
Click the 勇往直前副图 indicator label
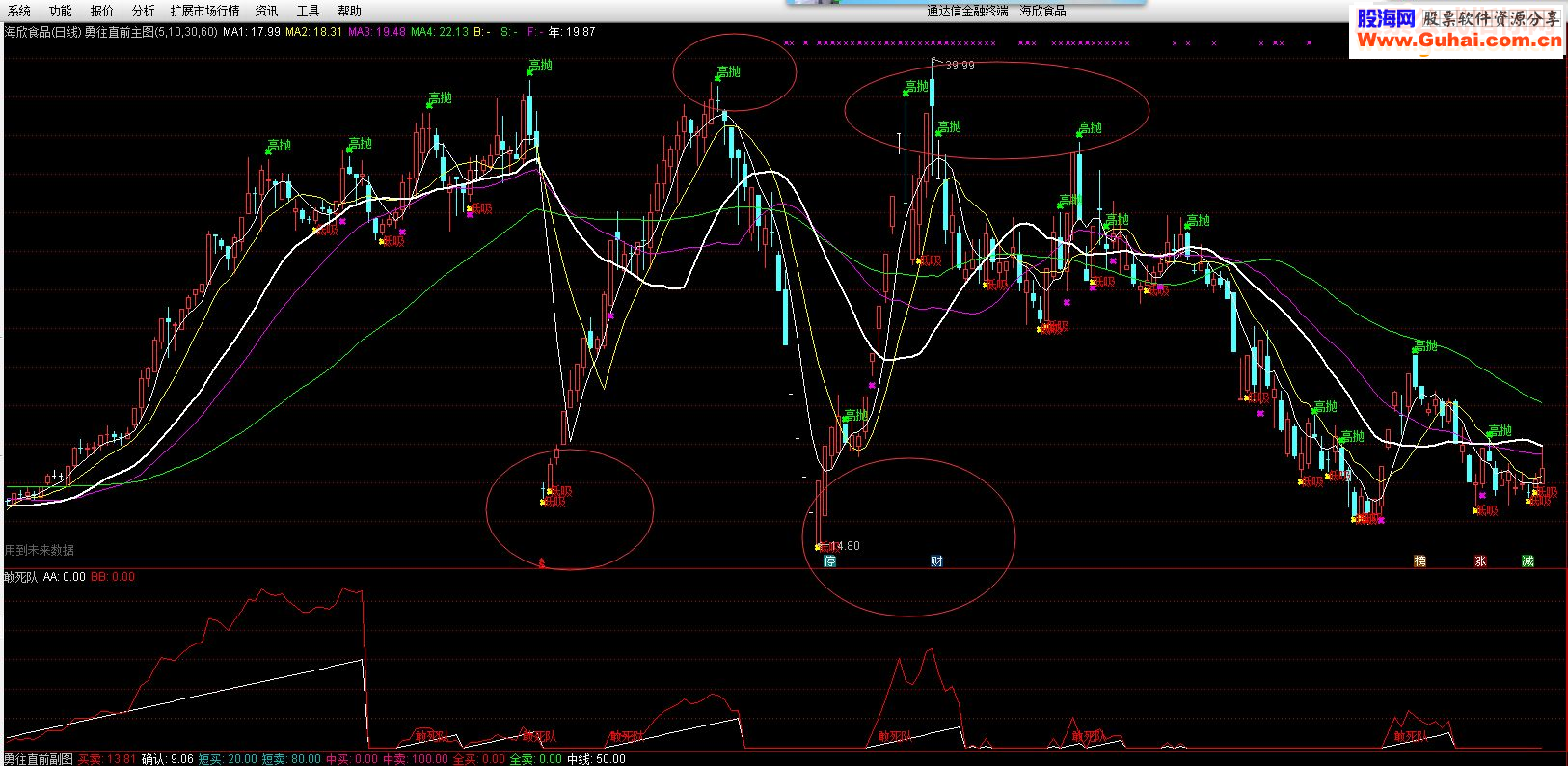click(x=39, y=759)
